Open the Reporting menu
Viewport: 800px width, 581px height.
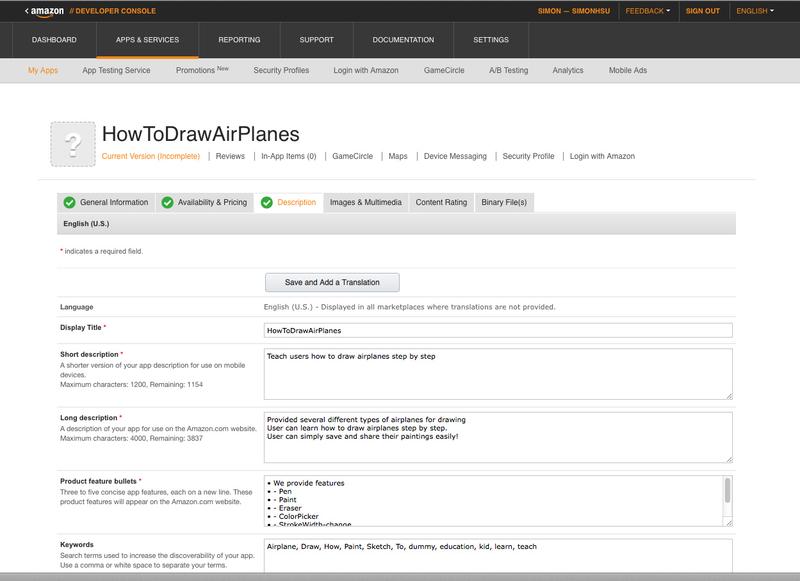pyautogui.click(x=239, y=40)
